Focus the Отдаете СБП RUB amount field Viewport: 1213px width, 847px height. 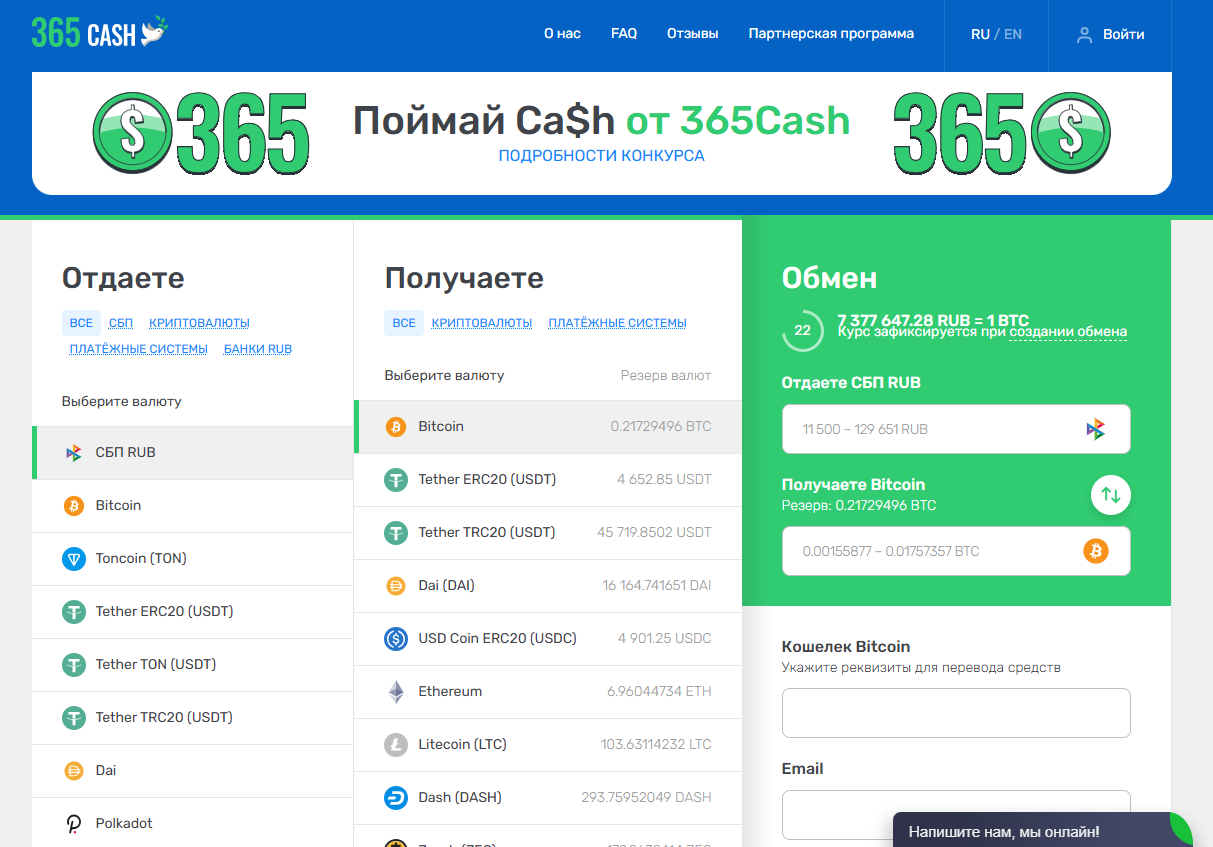coord(956,429)
